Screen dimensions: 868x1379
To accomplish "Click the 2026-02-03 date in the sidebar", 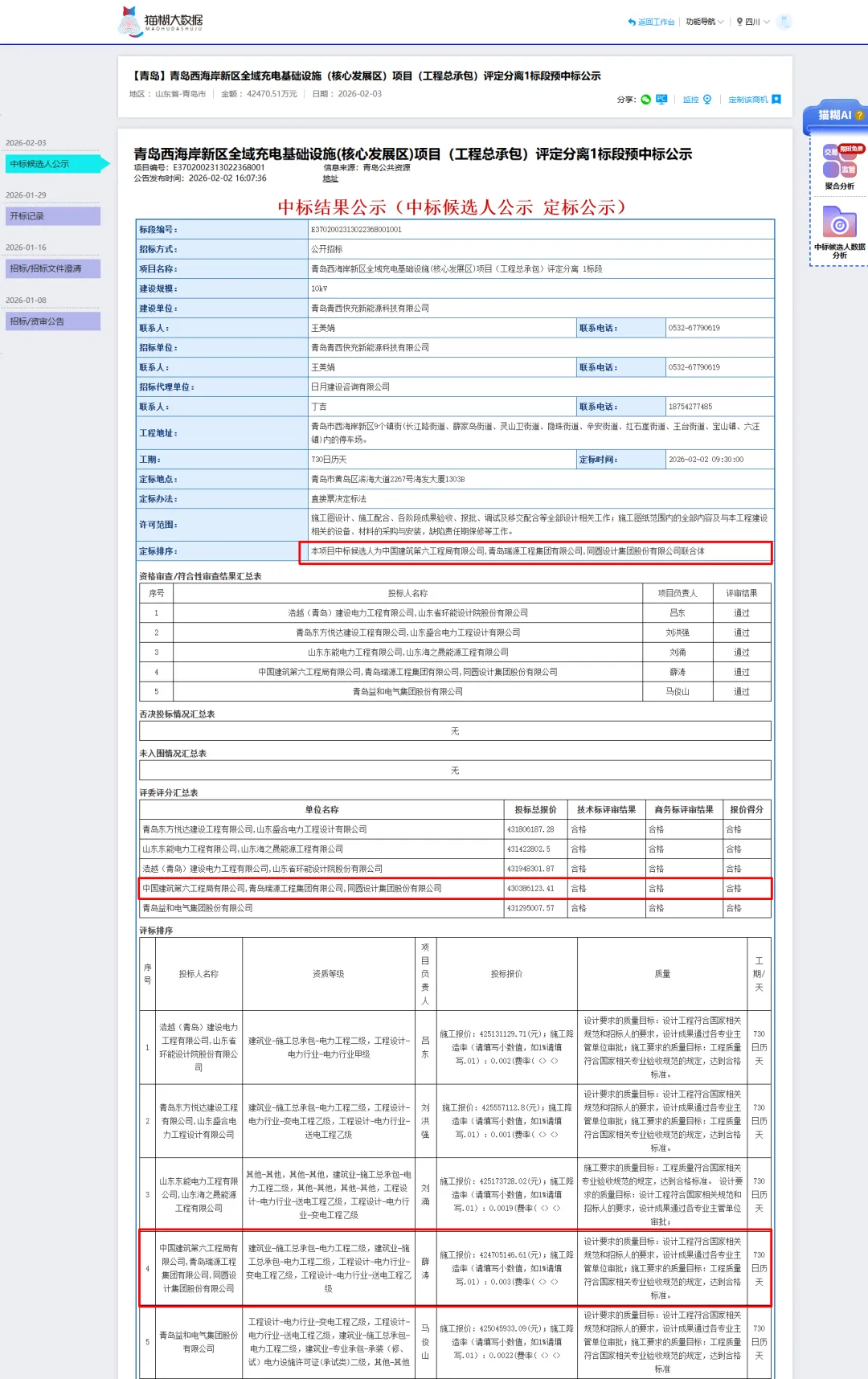I will [x=26, y=143].
